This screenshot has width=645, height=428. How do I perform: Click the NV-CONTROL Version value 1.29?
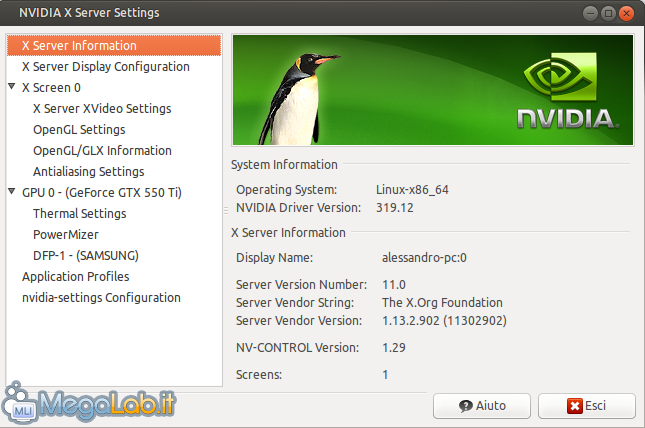(394, 348)
